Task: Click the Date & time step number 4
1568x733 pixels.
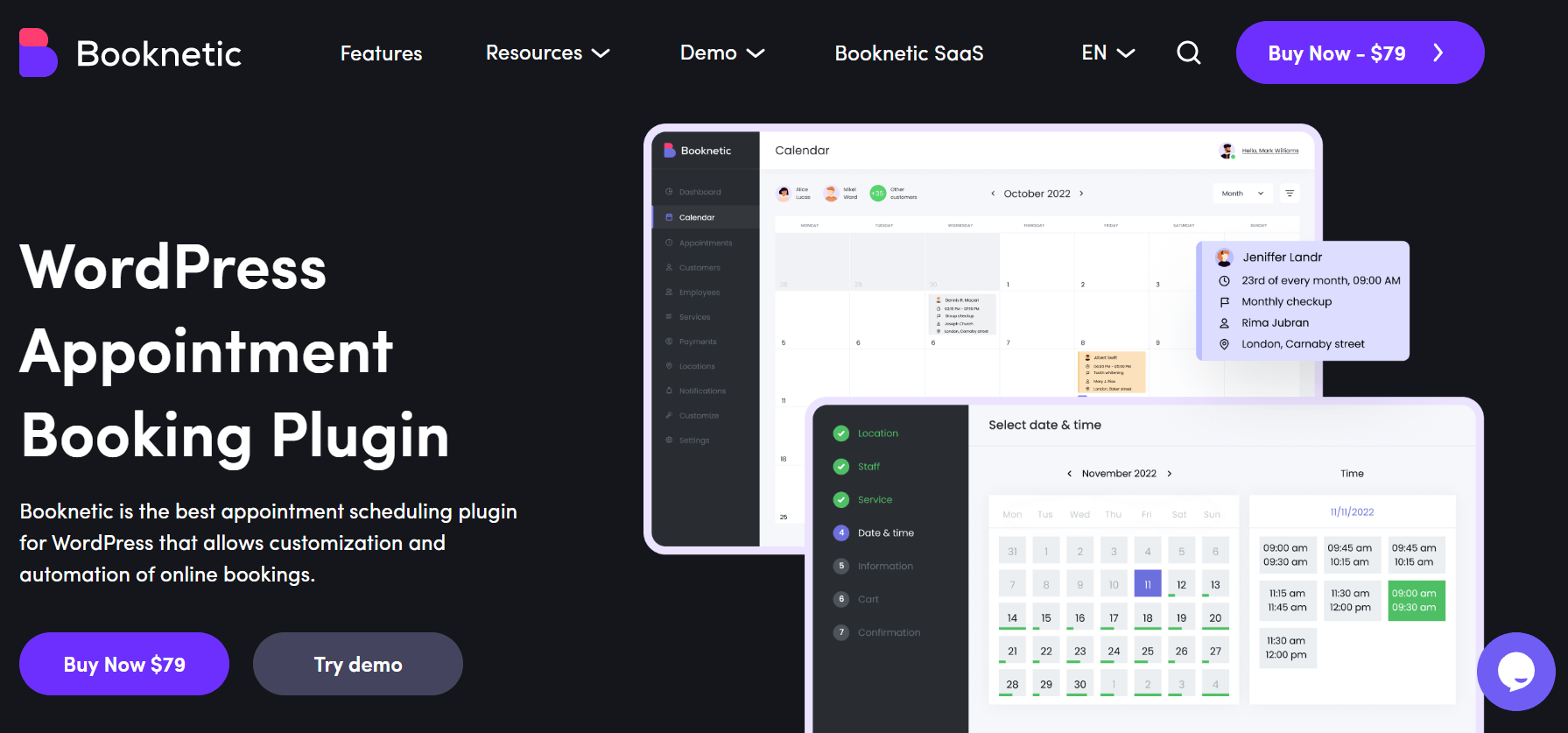Action: tap(841, 533)
